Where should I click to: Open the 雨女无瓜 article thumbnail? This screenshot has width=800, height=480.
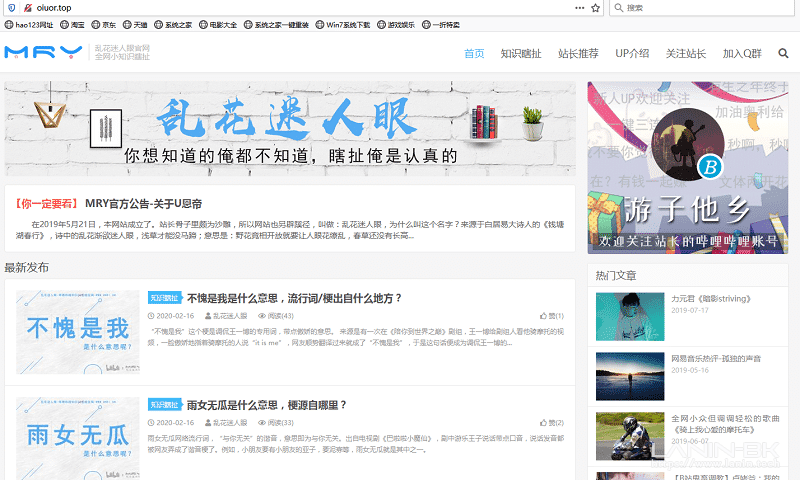pyautogui.click(x=78, y=438)
